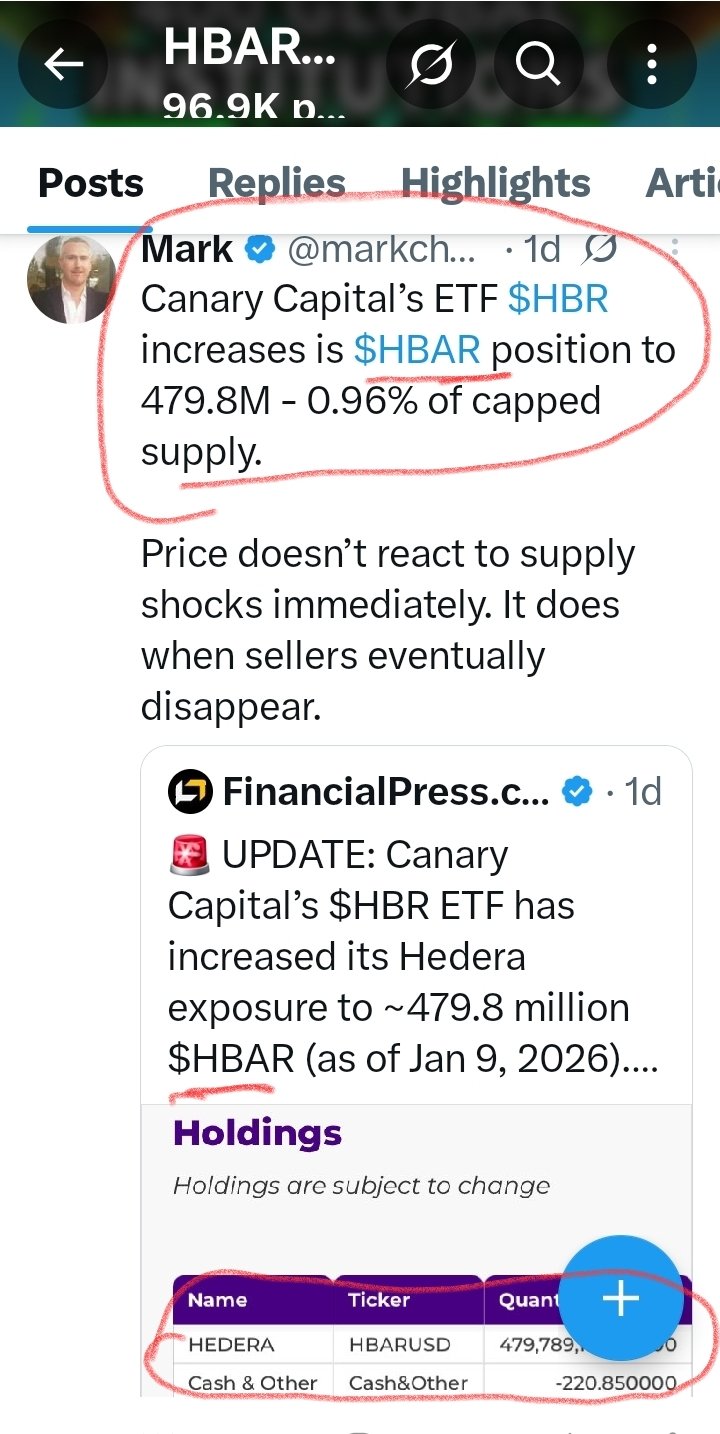720x1434 pixels.
Task: Open Grok icon in header
Action: click(429, 65)
